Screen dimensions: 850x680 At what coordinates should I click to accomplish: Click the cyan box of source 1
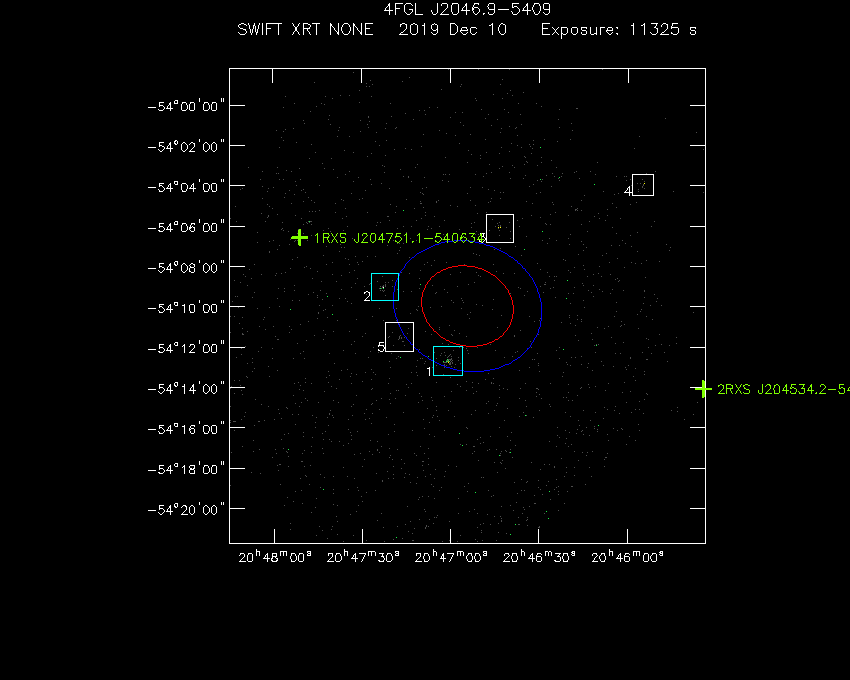448,361
